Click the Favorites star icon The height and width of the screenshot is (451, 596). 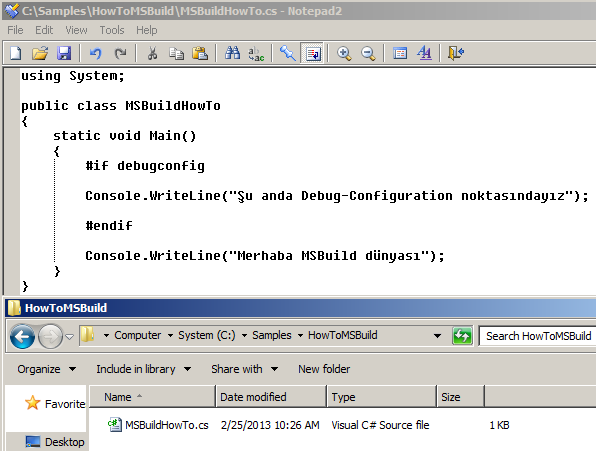(33, 403)
